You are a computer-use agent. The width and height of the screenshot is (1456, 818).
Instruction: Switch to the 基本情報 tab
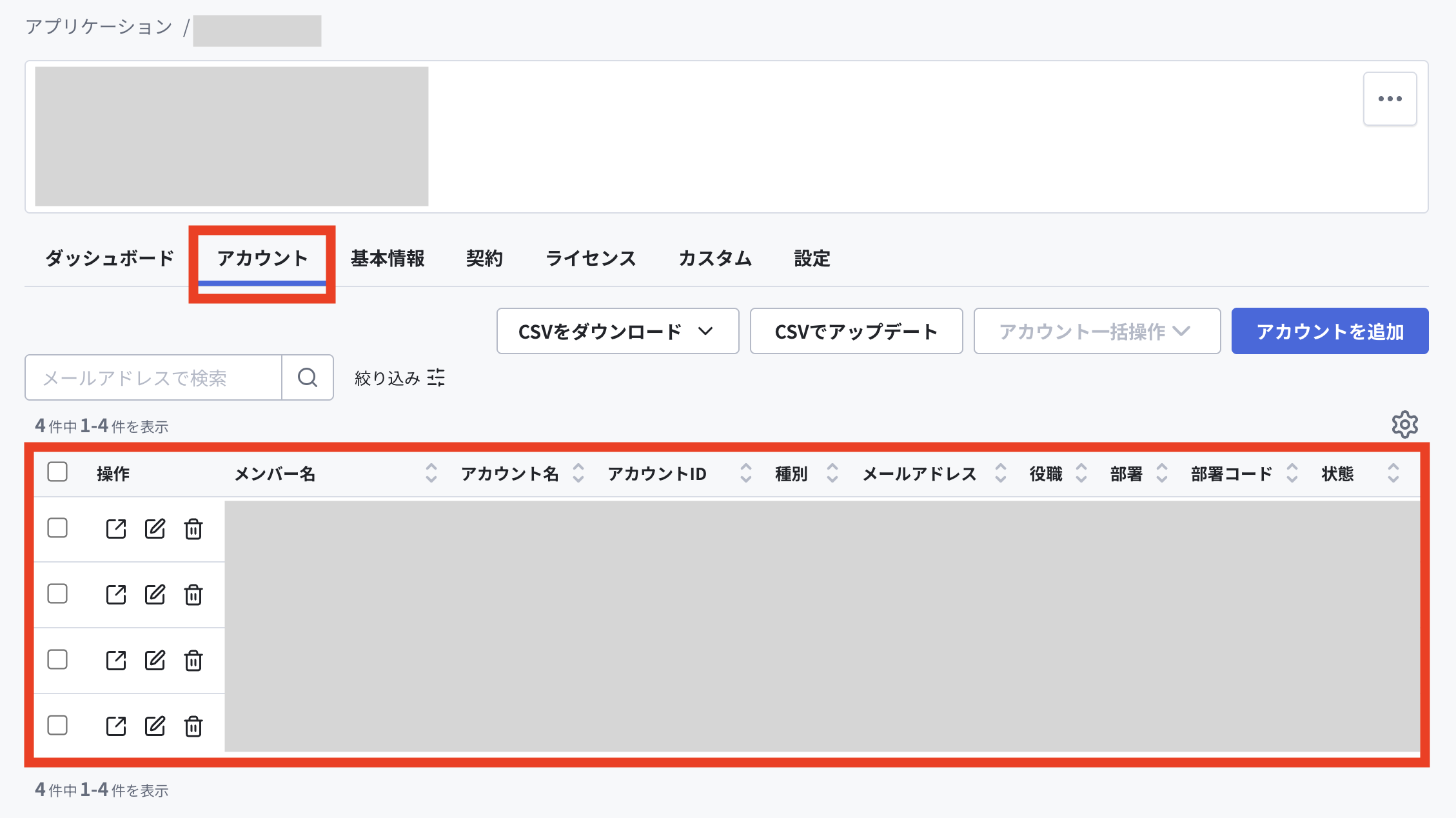point(388,259)
